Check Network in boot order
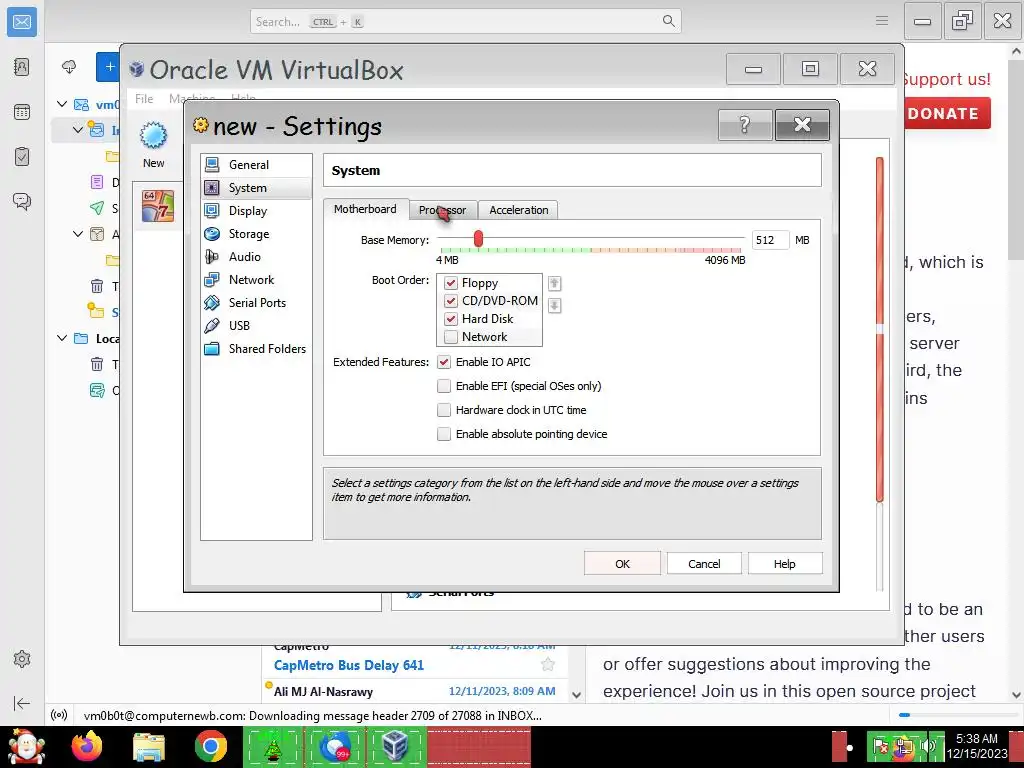The height and width of the screenshot is (768, 1024). pyautogui.click(x=451, y=337)
